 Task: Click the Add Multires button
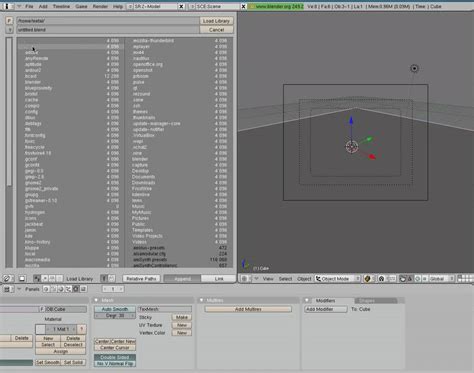[248, 309]
